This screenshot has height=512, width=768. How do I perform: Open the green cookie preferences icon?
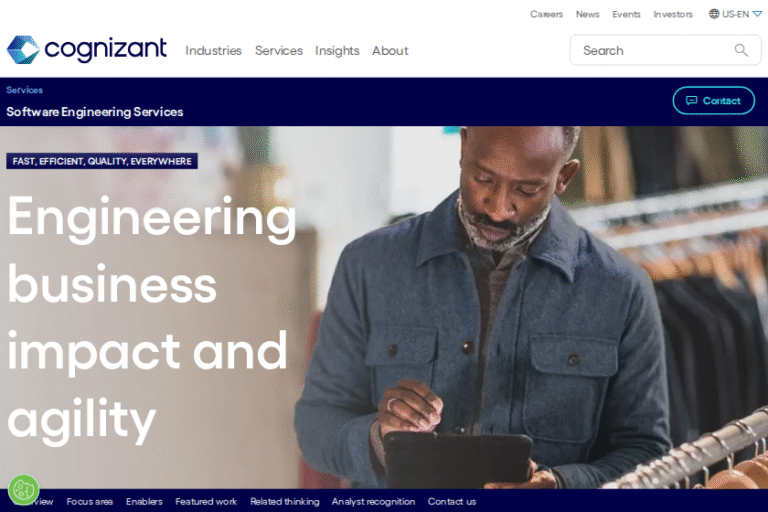(x=24, y=489)
